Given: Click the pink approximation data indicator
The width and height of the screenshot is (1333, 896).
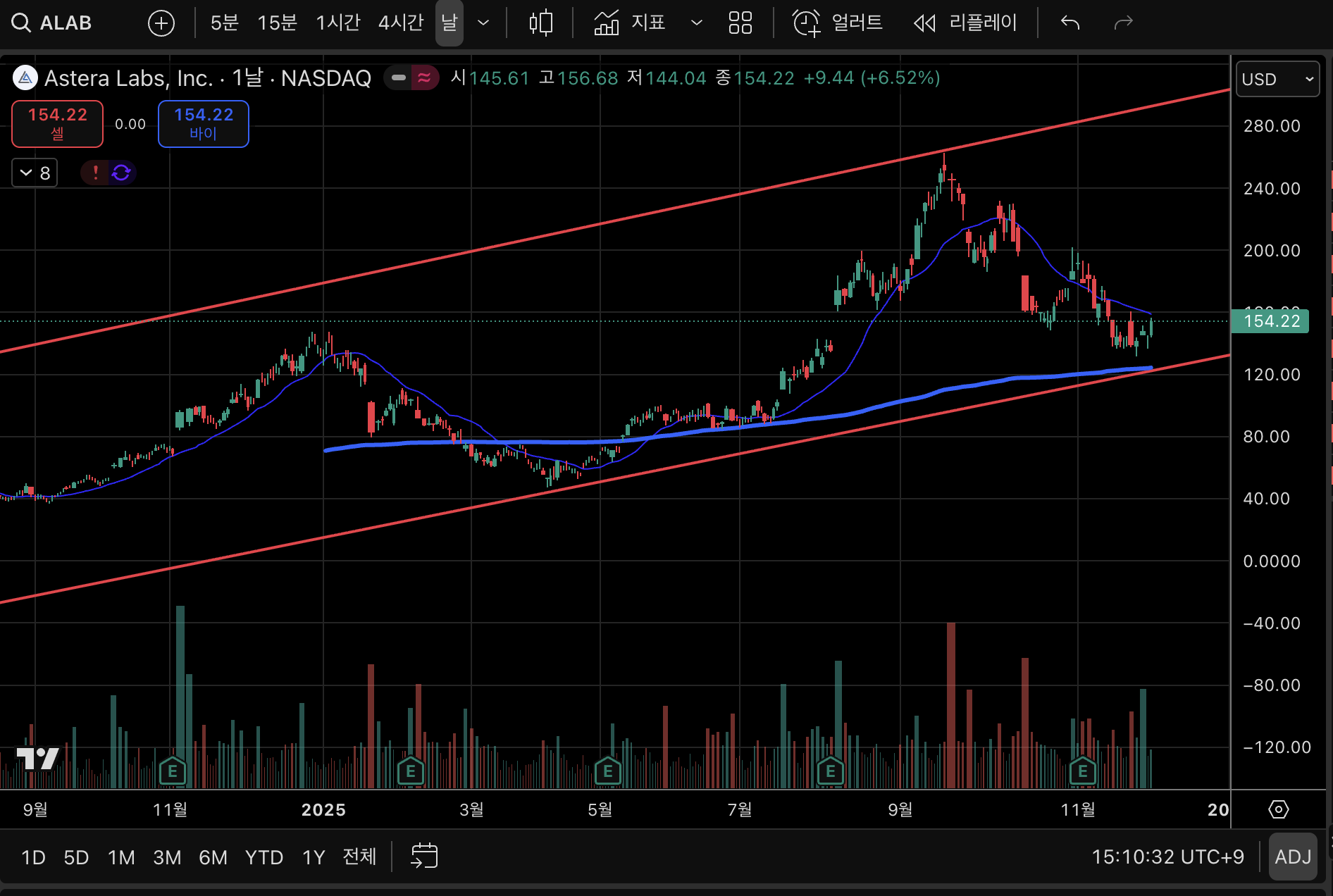Looking at the screenshot, I should [424, 77].
